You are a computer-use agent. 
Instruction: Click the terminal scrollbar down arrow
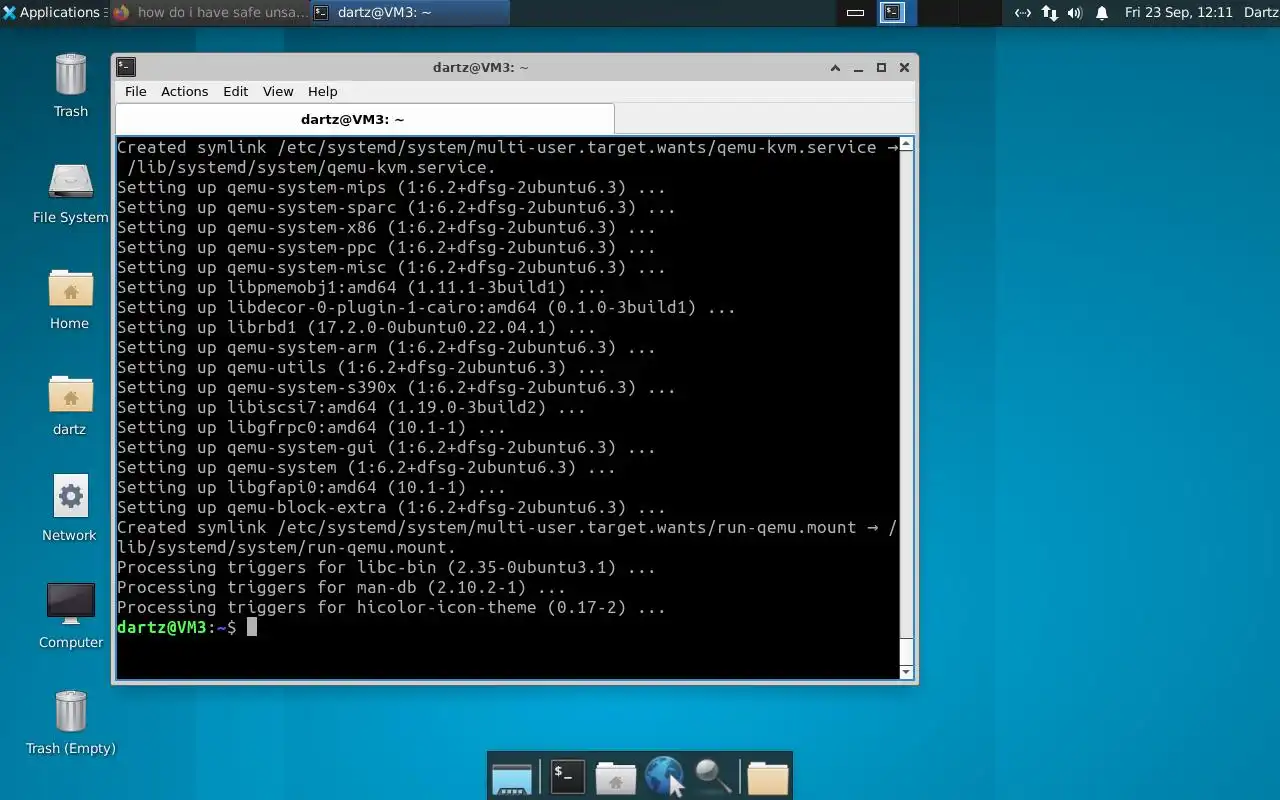coord(906,672)
